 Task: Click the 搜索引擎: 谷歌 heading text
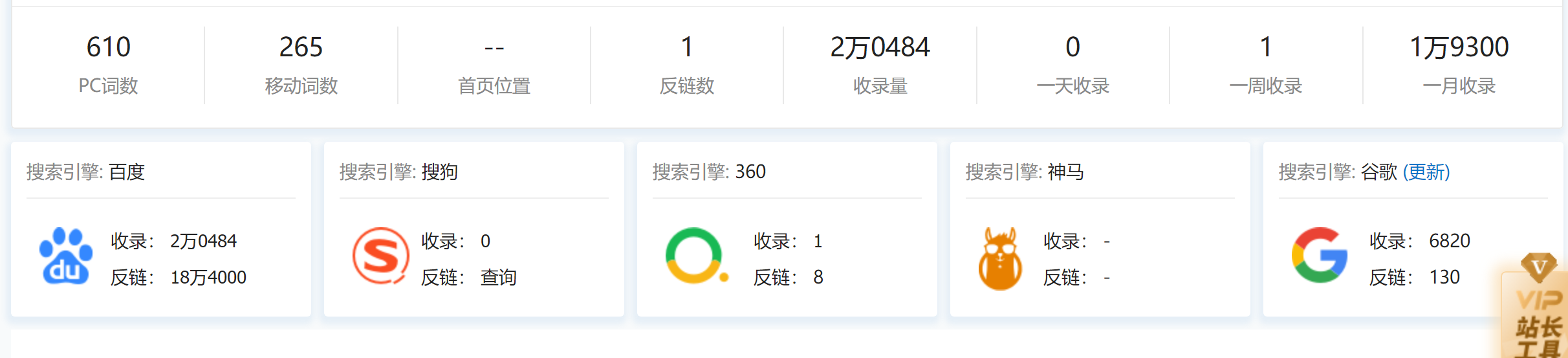coord(1338,172)
